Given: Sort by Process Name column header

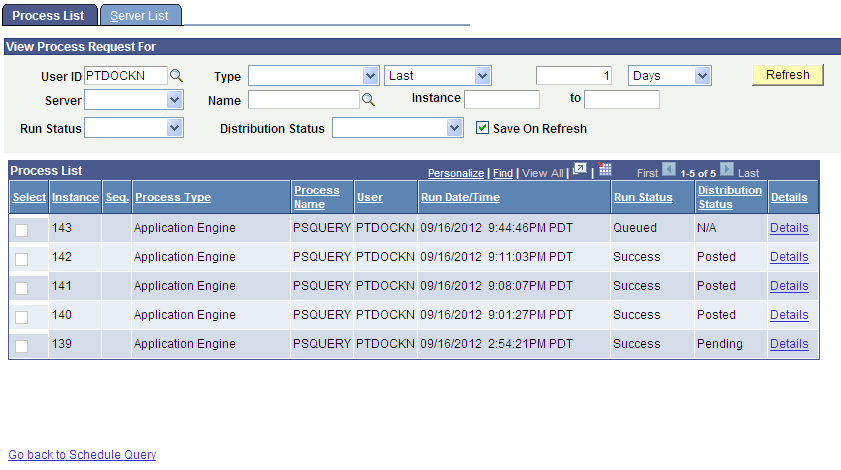Looking at the screenshot, I should click(x=316, y=197).
